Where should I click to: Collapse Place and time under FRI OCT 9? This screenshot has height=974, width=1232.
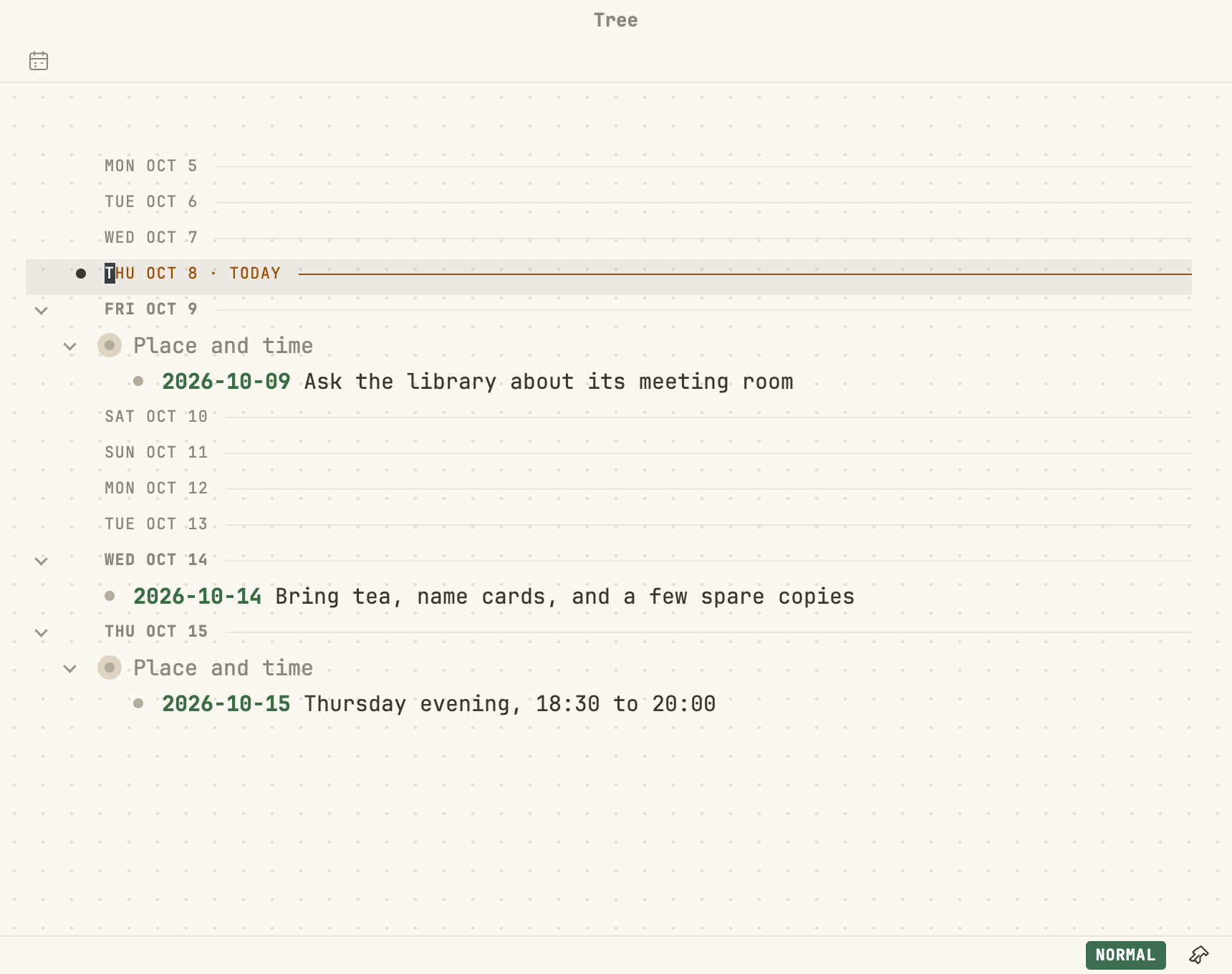[70, 347]
